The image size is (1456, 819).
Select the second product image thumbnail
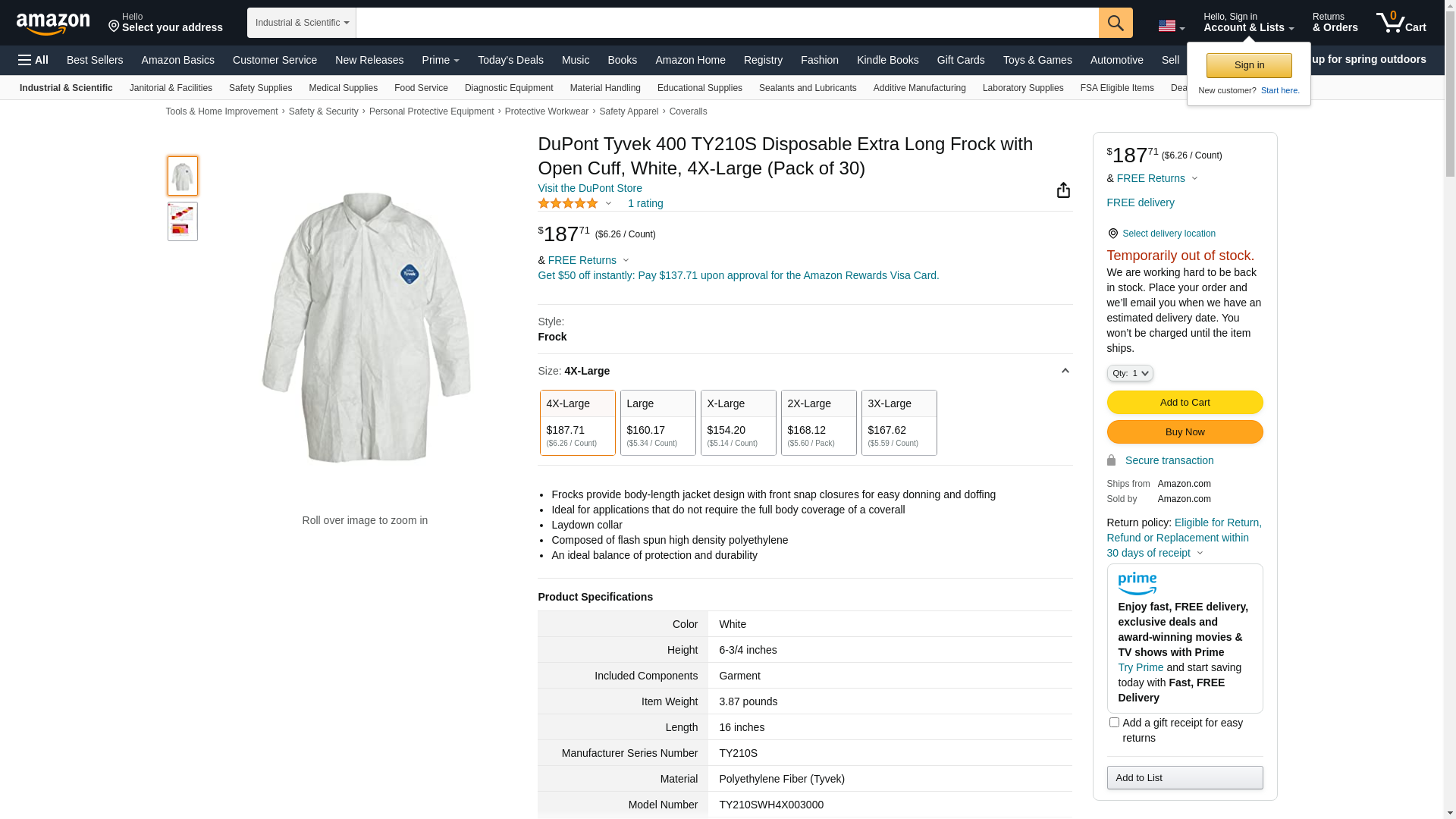coord(182,221)
